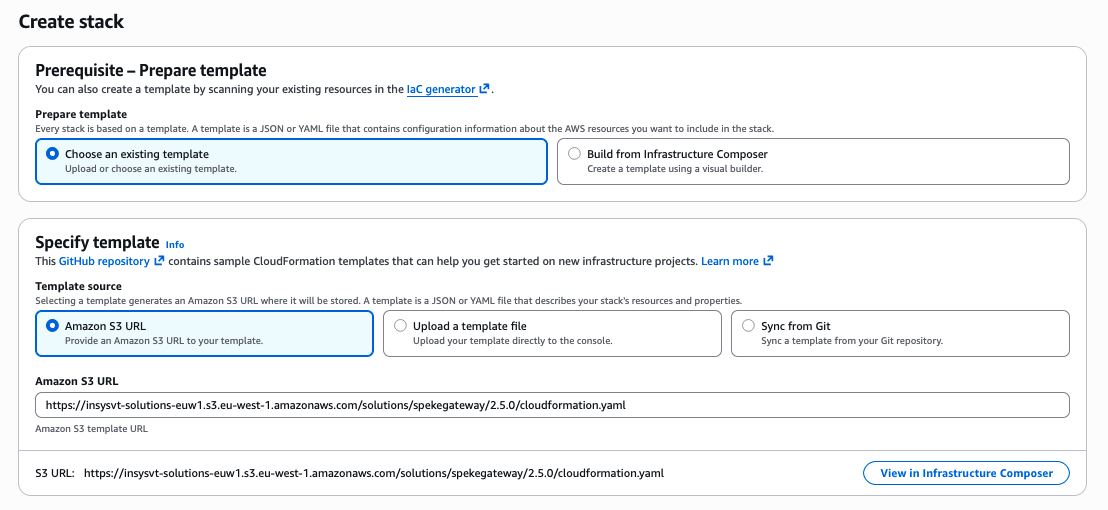This screenshot has height=510, width=1108.
Task: Click 'Provide an Amazon S3 URL to your template' text
Action: click(x=164, y=340)
